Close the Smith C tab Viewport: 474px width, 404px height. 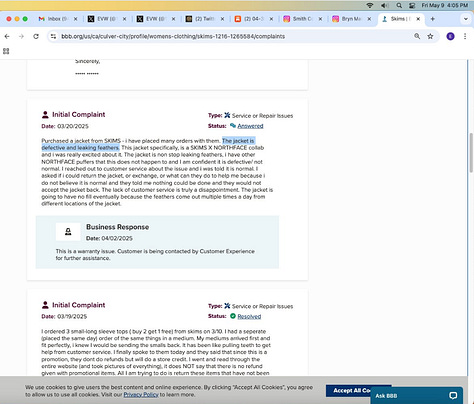[x=320, y=19]
